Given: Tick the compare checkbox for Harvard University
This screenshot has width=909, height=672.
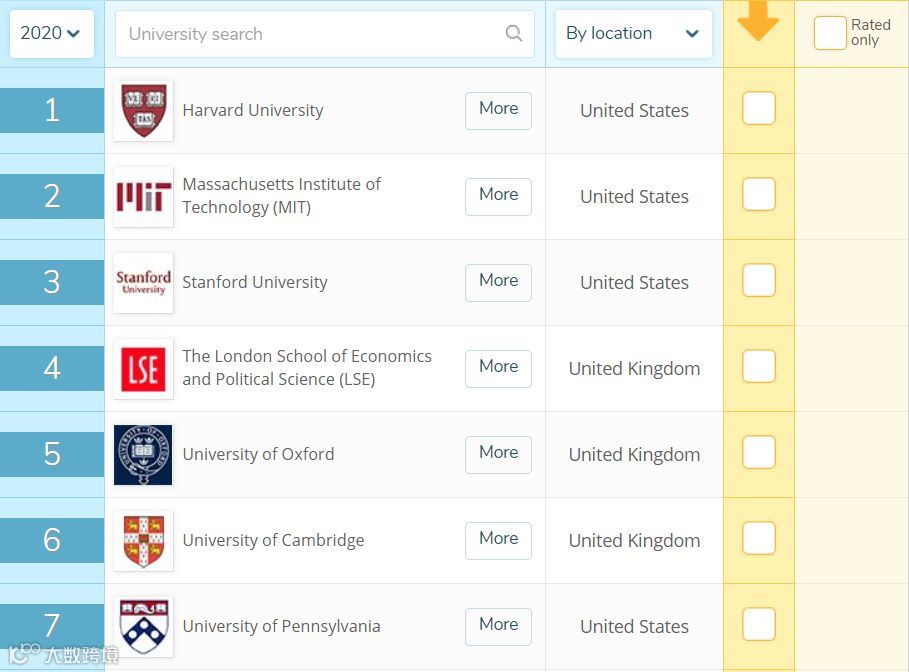Looking at the screenshot, I should pos(759,109).
